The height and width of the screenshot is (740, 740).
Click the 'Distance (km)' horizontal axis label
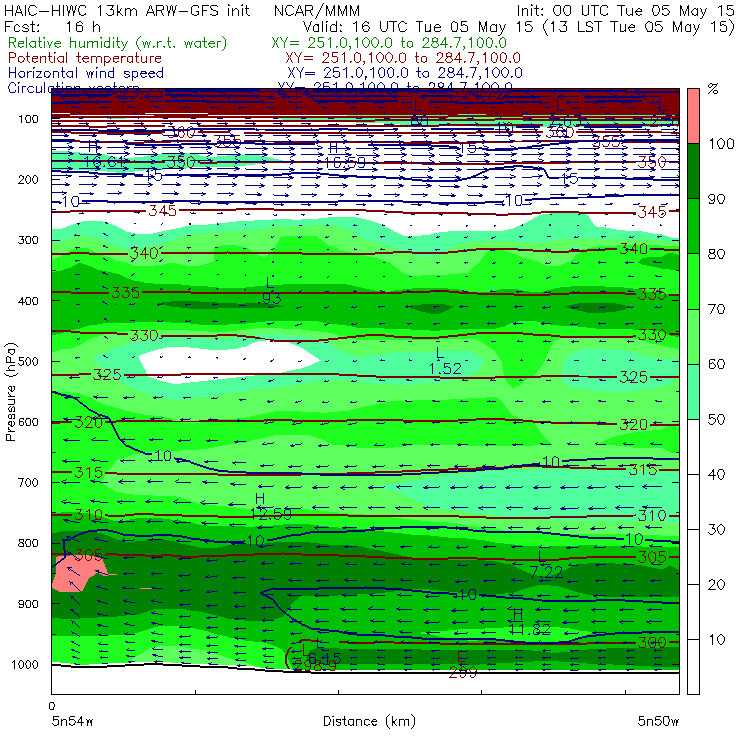[x=369, y=721]
